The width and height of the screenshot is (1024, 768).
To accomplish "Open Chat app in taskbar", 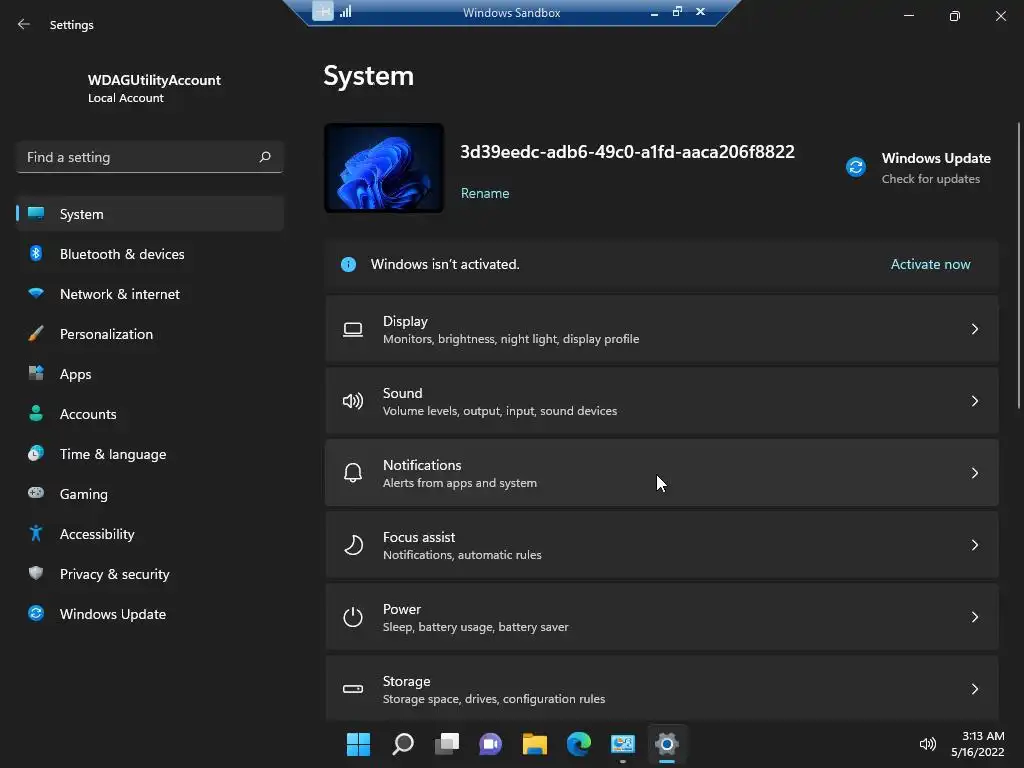I will [x=490, y=744].
